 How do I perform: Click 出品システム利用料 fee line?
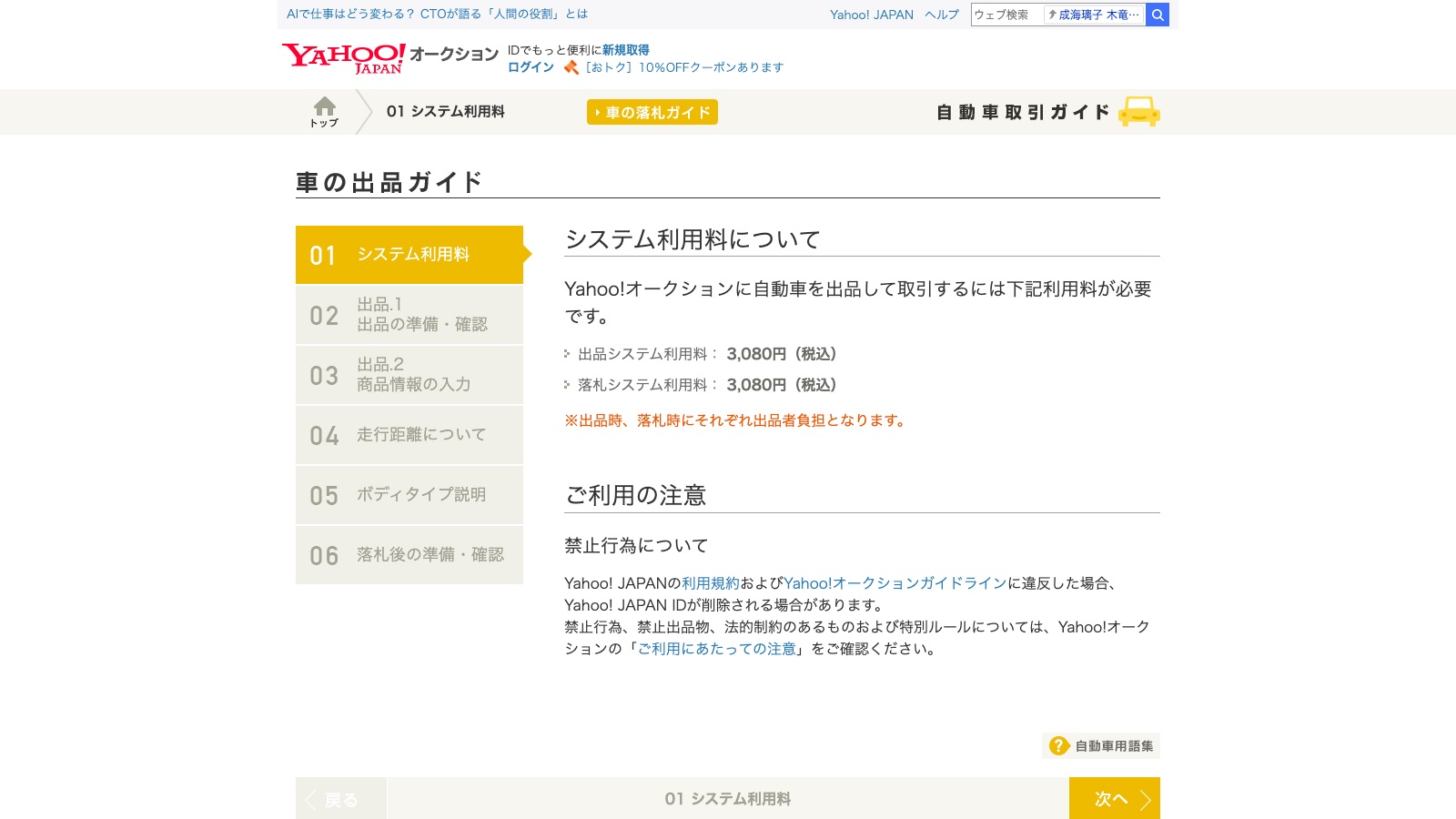pyautogui.click(x=707, y=354)
